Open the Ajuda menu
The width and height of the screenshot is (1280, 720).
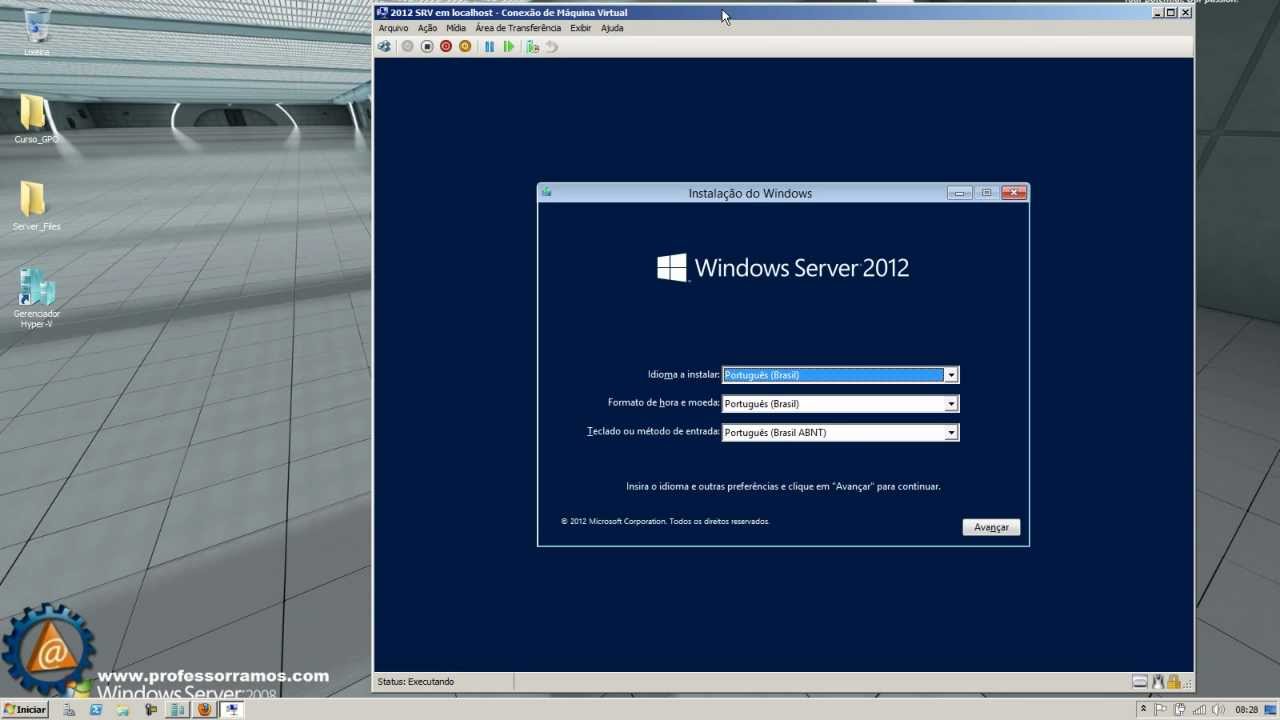(x=612, y=28)
